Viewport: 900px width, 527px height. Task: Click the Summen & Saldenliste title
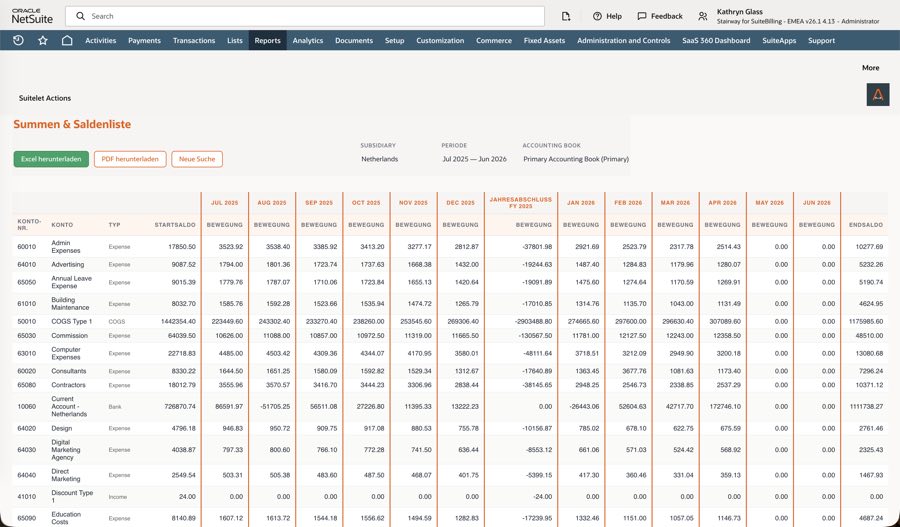72,124
